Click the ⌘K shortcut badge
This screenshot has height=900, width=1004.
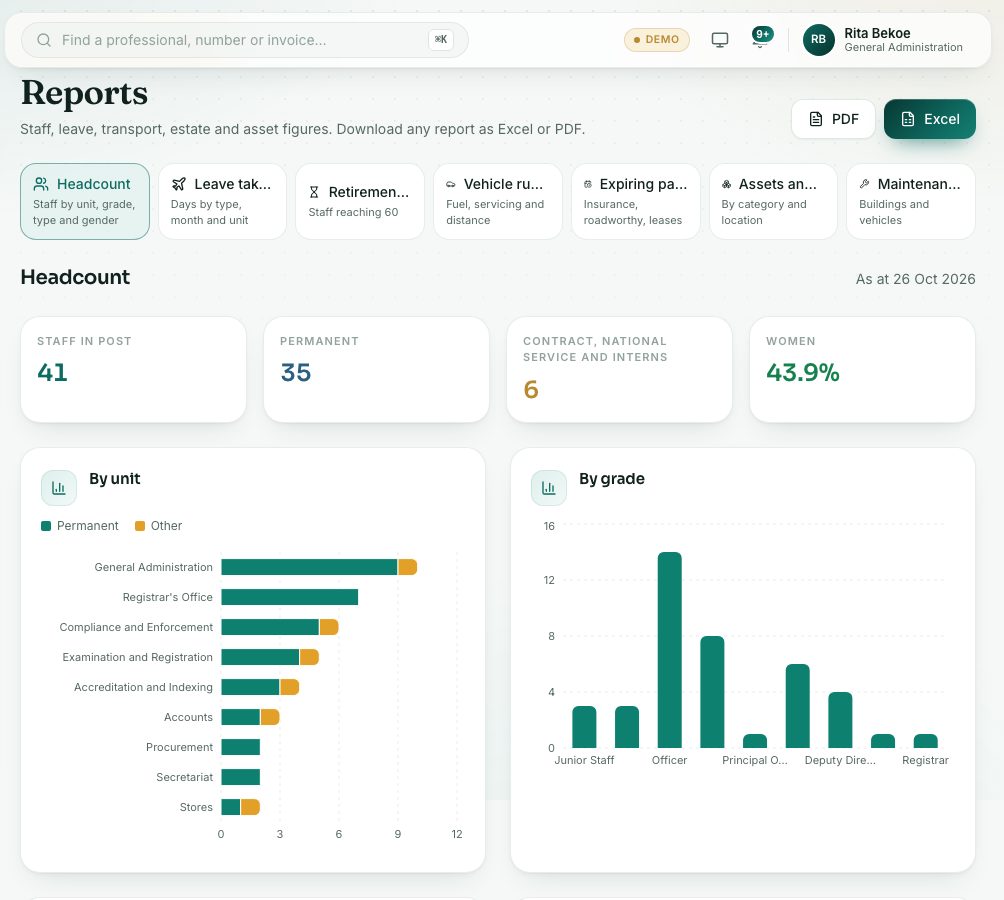tap(441, 40)
